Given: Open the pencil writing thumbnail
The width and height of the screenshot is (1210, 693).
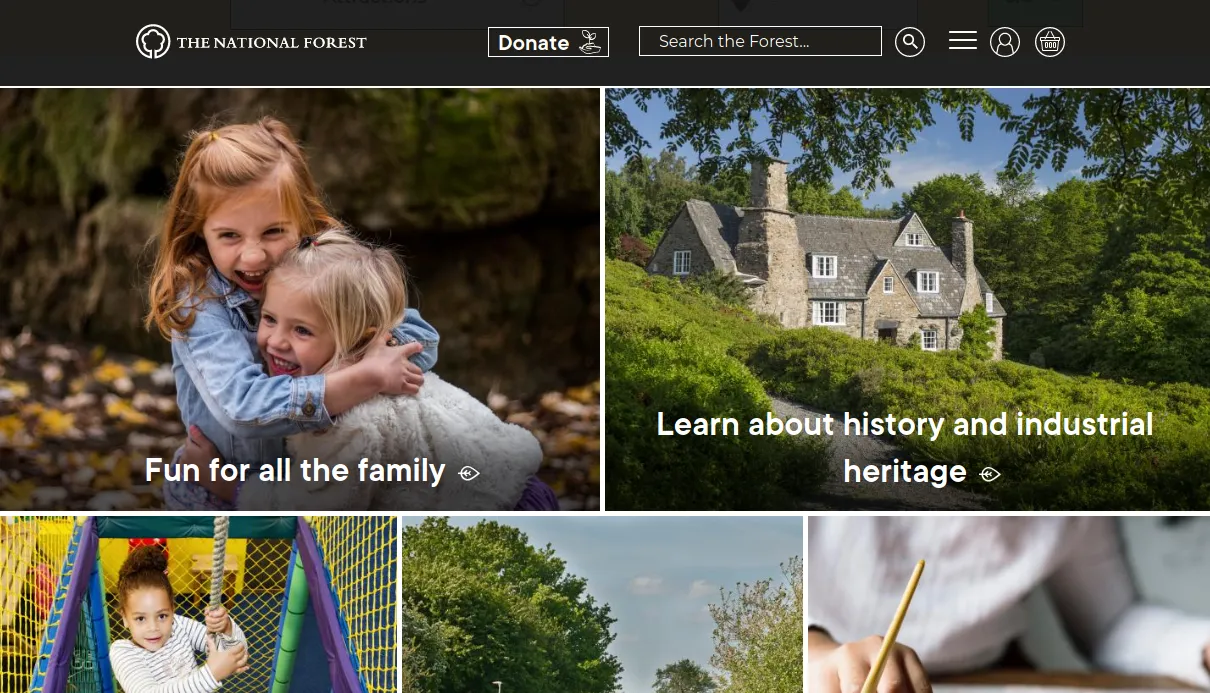Looking at the screenshot, I should click(1009, 604).
